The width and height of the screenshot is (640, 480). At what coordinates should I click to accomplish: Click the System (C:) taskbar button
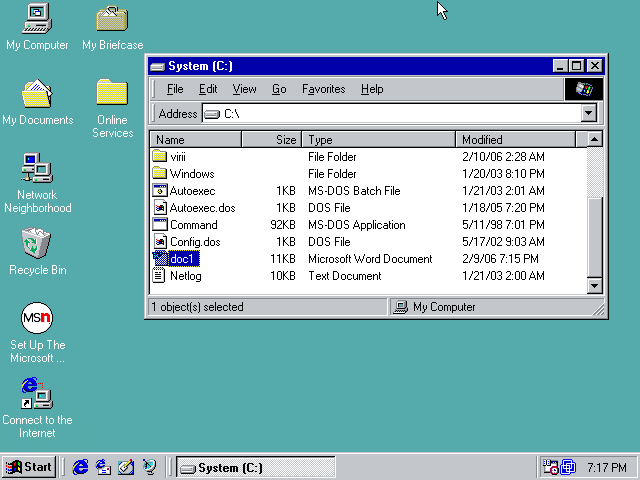(240, 467)
